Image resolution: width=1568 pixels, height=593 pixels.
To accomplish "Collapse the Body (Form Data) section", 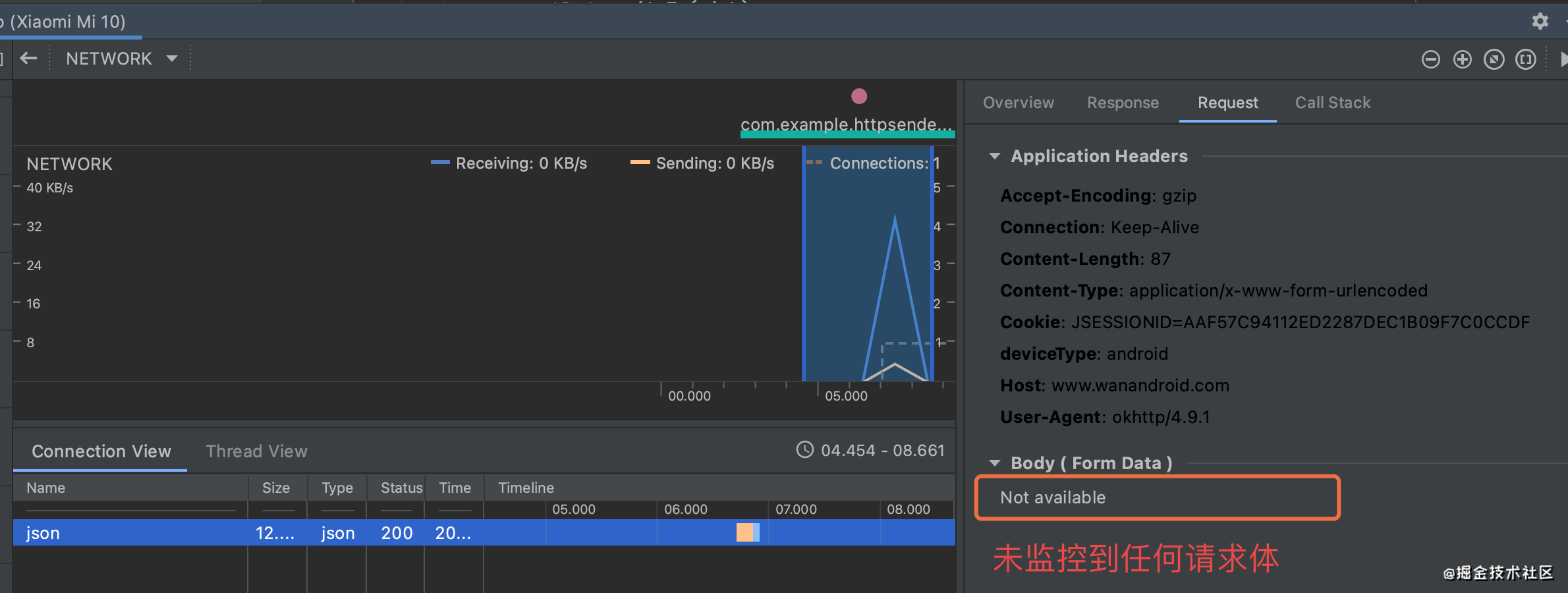I will (x=995, y=463).
